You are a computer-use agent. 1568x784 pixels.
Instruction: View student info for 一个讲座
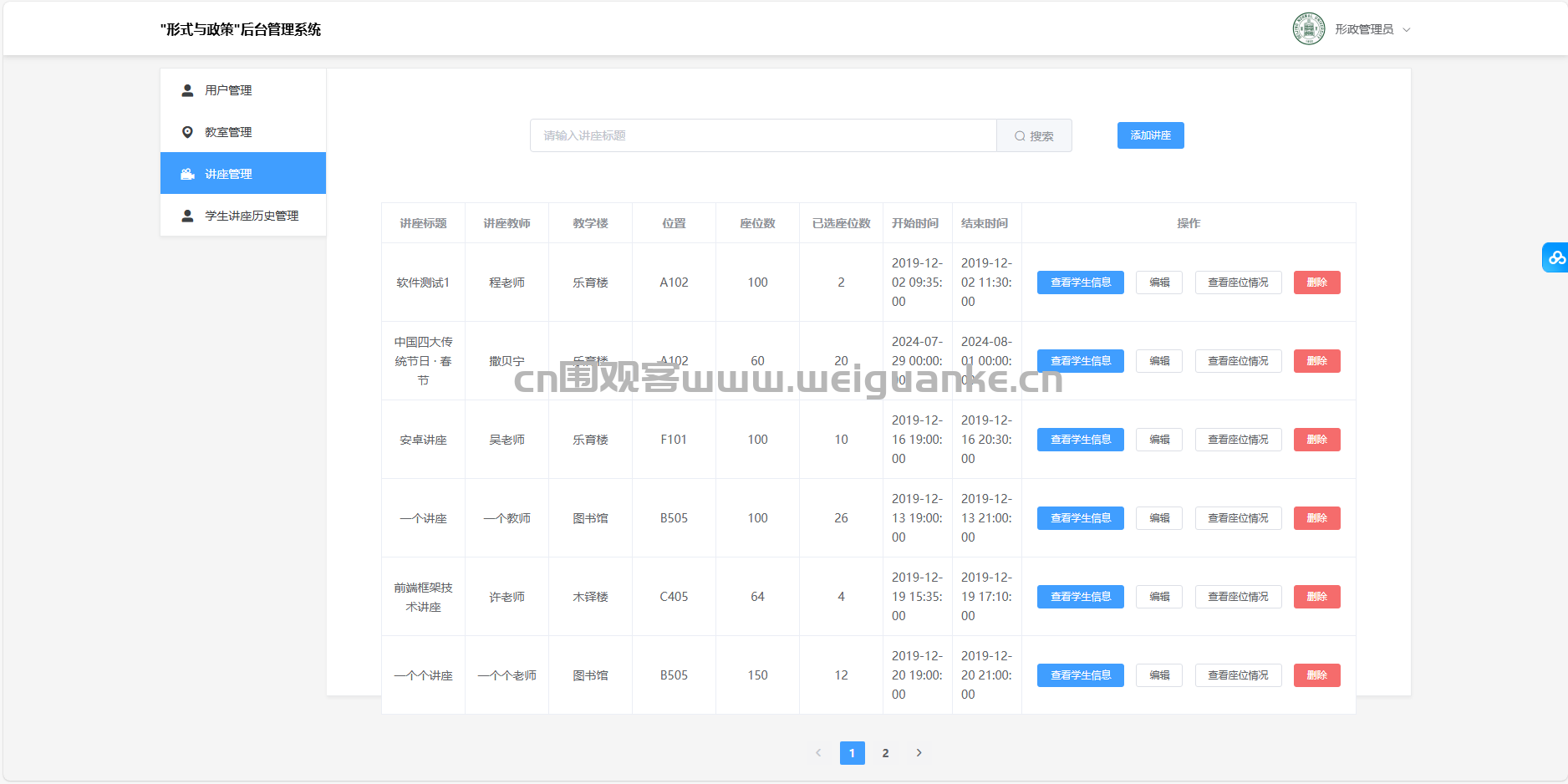[x=1081, y=518]
